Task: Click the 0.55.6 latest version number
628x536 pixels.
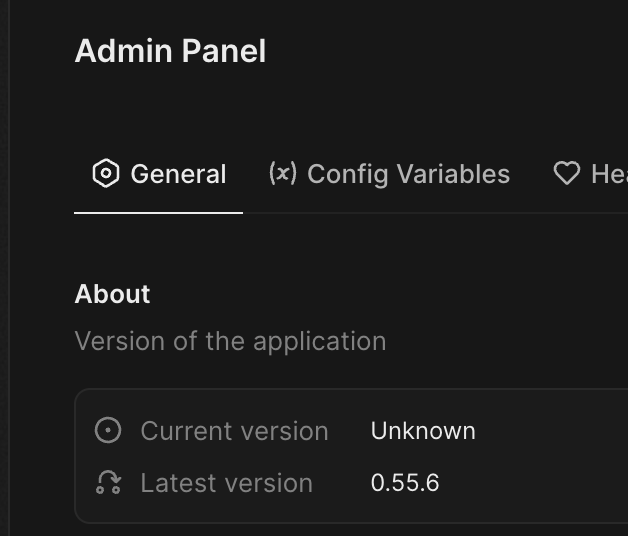Action: click(405, 483)
